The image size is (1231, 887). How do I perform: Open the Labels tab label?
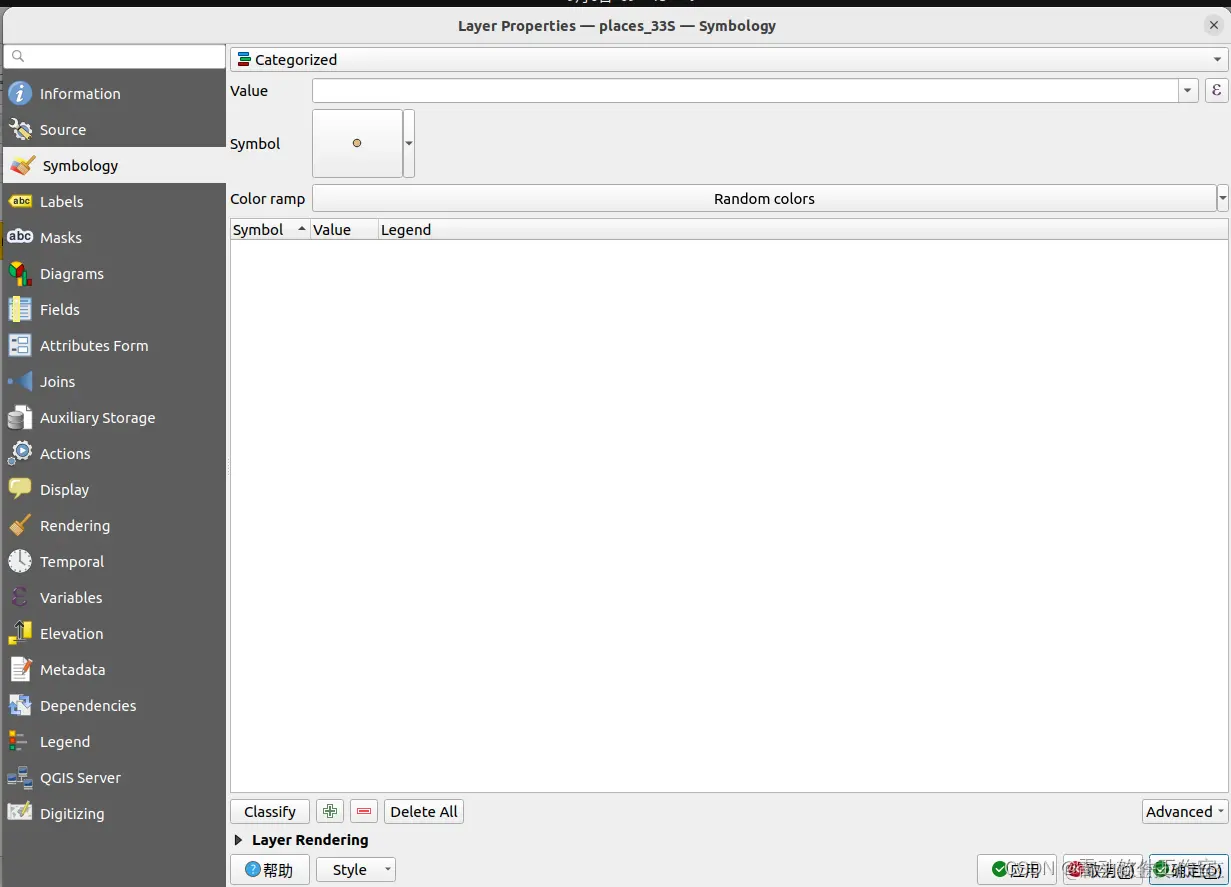(62, 202)
